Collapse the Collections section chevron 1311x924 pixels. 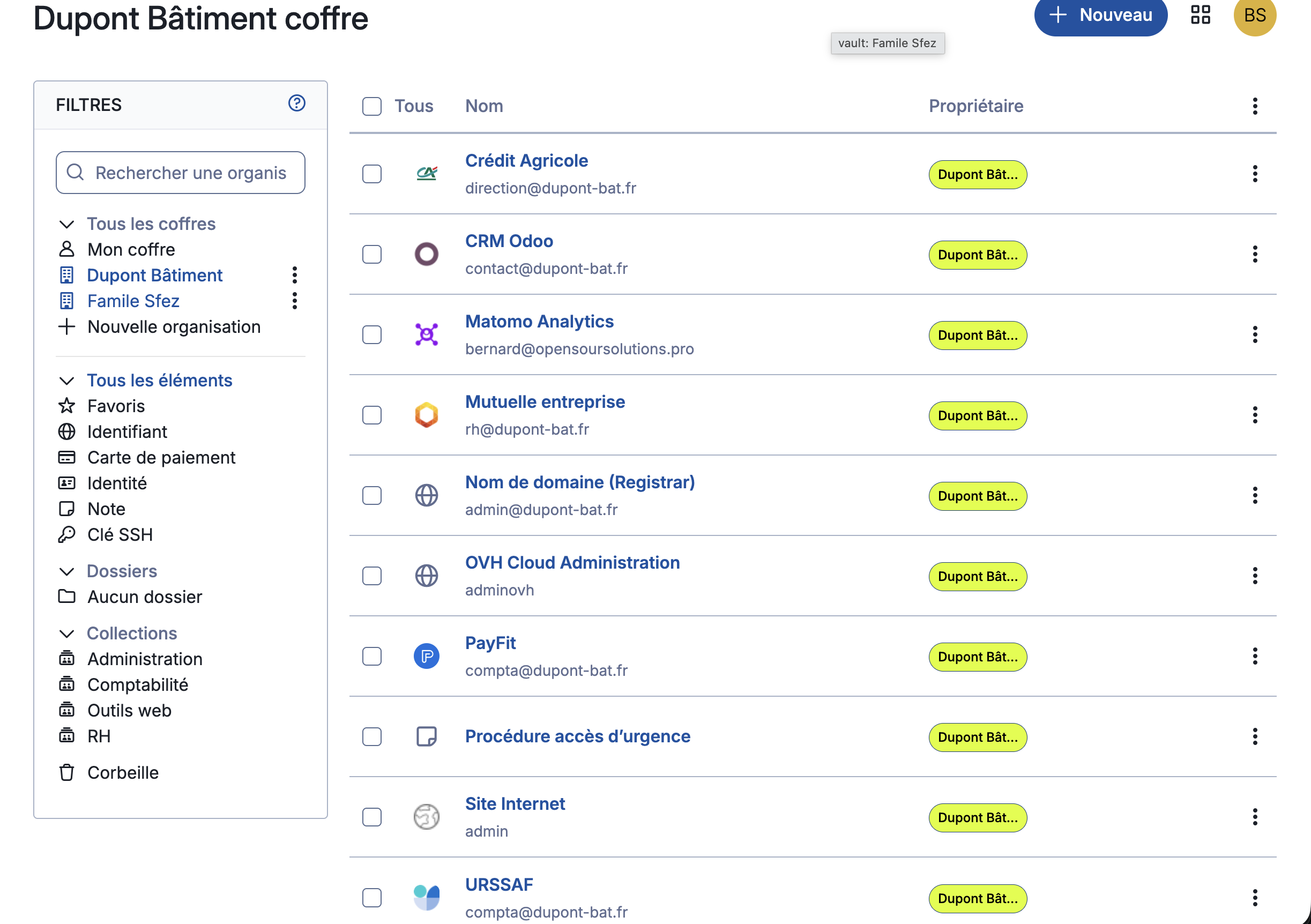tap(67, 634)
